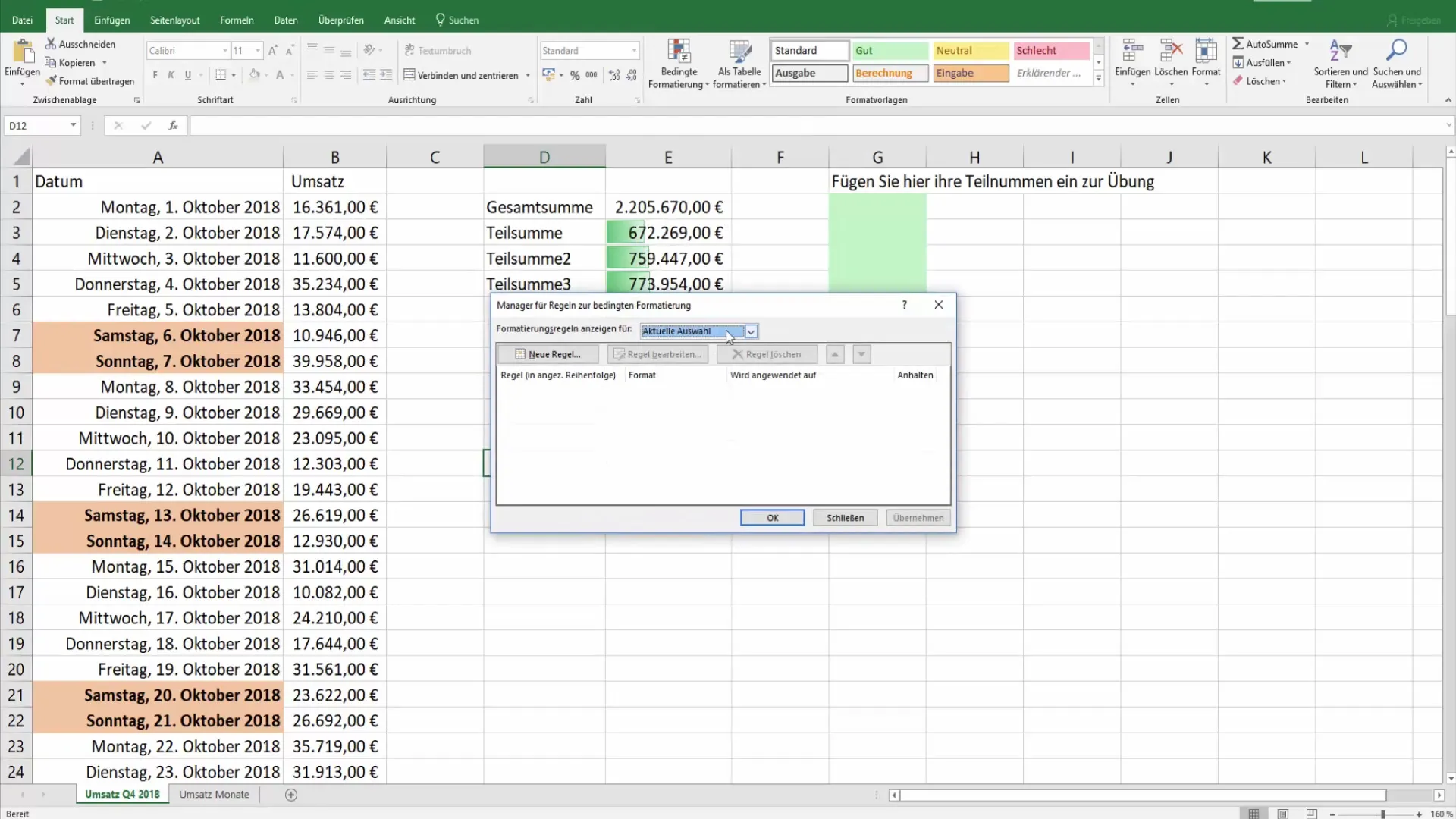Click OK in rules manager
Screen dimensions: 1456x819
point(772,518)
